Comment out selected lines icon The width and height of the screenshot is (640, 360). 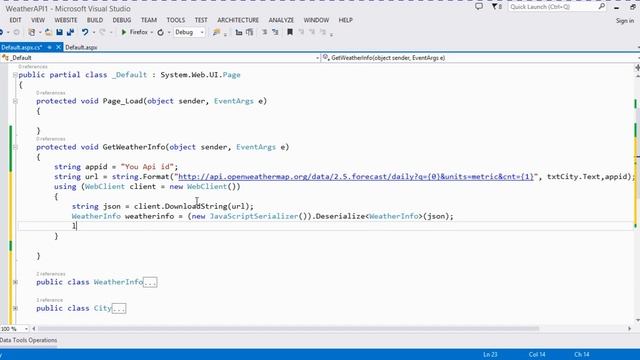coord(264,32)
